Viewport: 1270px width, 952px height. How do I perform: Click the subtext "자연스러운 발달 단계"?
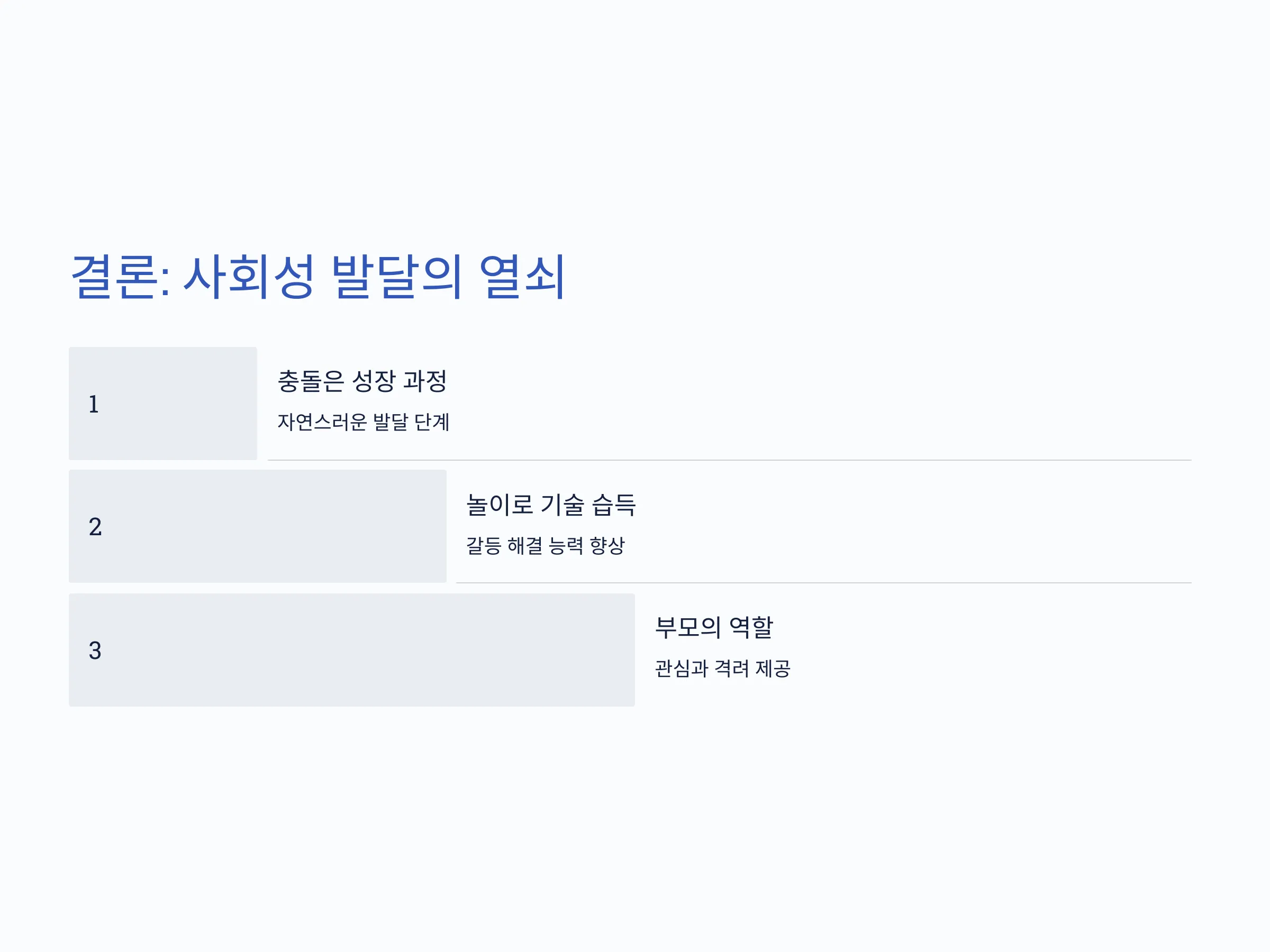tap(364, 422)
